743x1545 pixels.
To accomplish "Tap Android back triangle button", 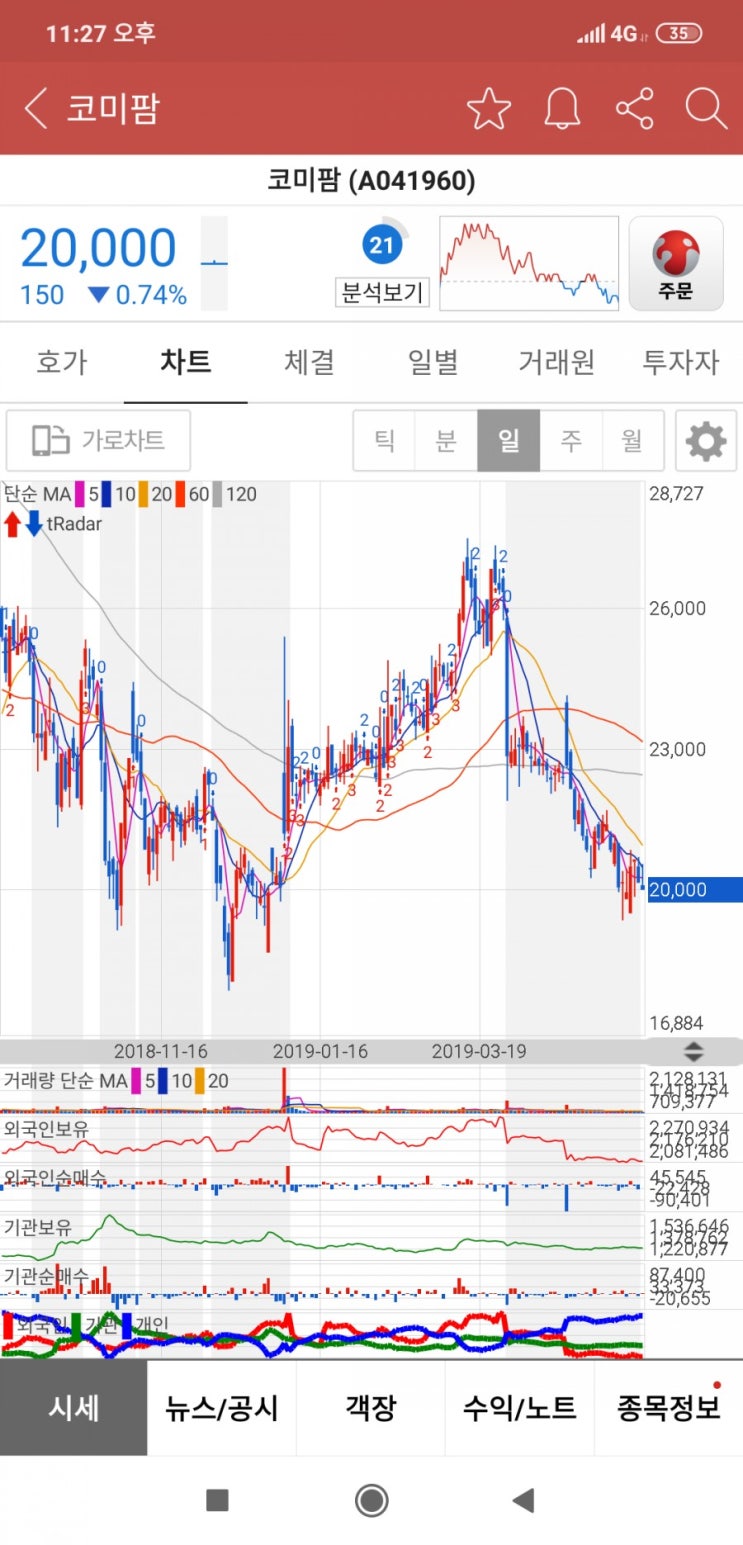I will pyautogui.click(x=523, y=1500).
